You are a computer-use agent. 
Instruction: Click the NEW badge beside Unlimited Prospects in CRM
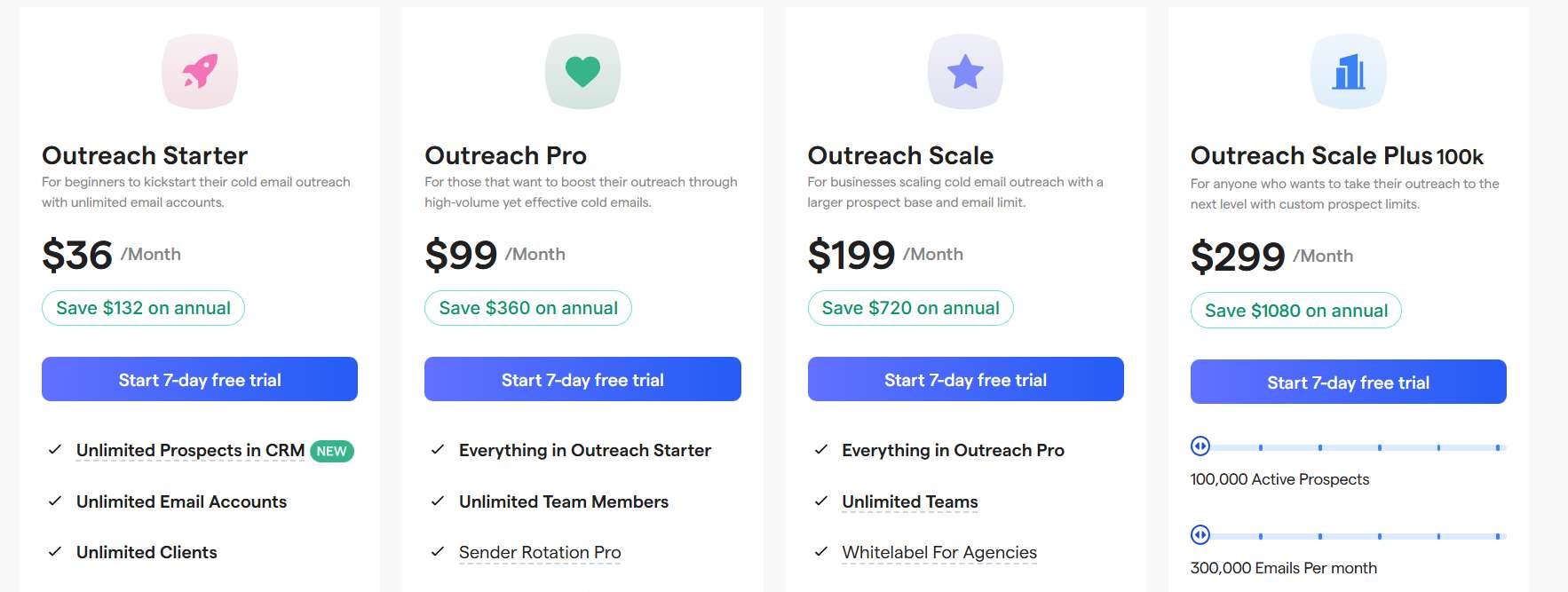[x=332, y=451]
